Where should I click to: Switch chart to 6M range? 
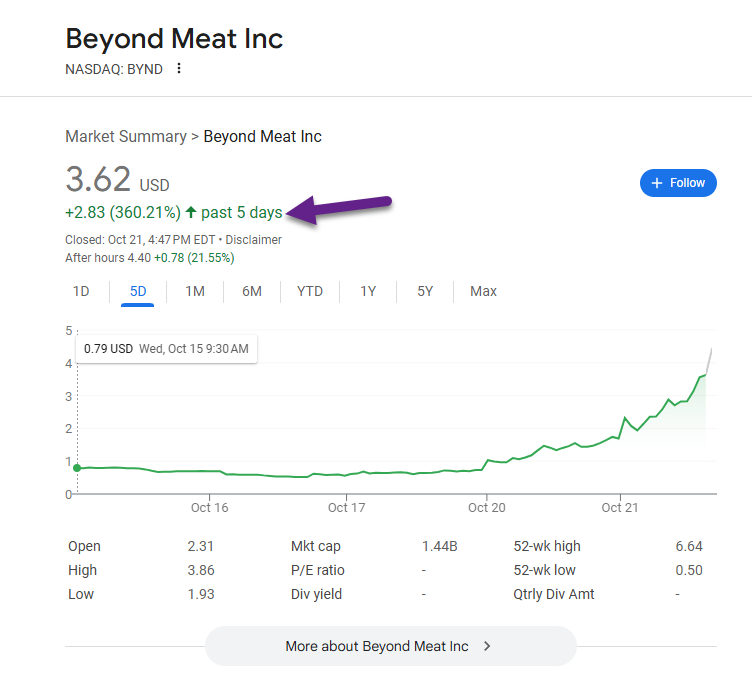tap(252, 291)
